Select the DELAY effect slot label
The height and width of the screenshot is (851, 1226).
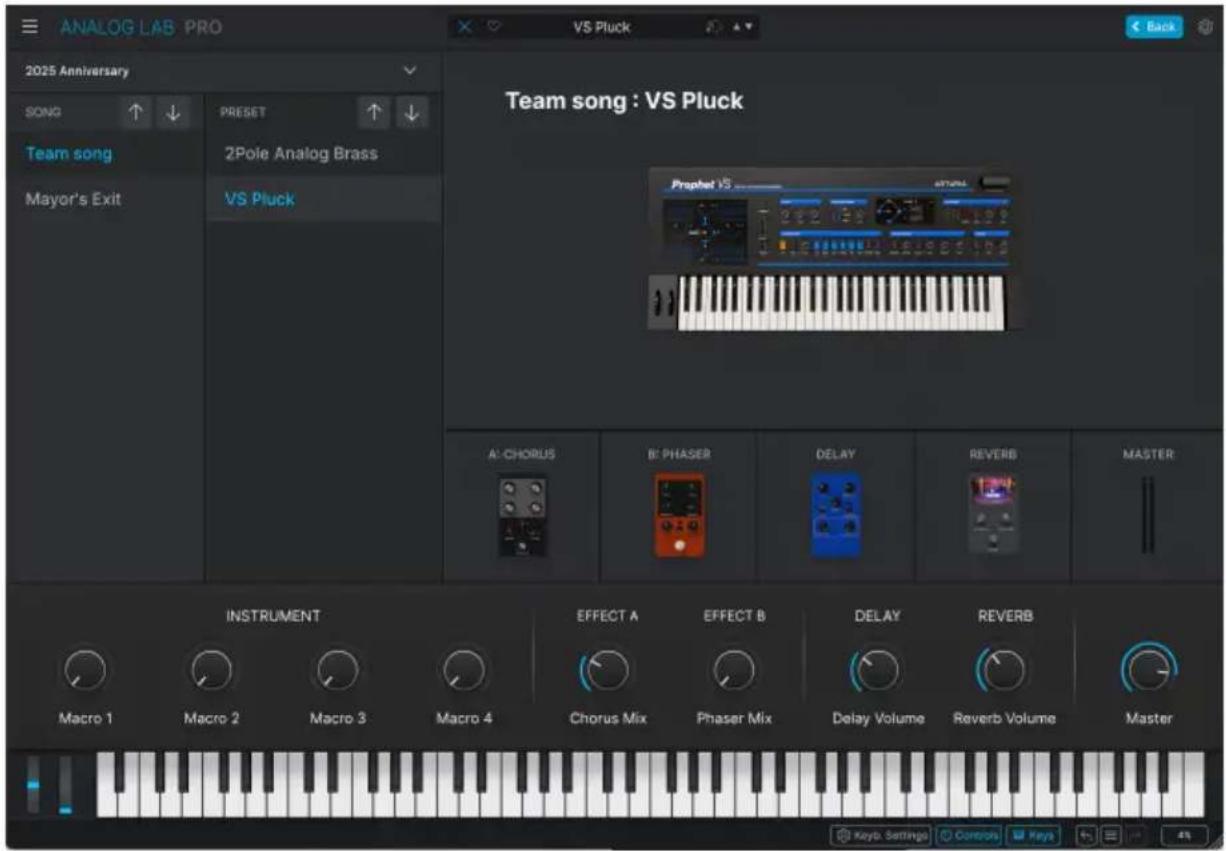[x=835, y=454]
